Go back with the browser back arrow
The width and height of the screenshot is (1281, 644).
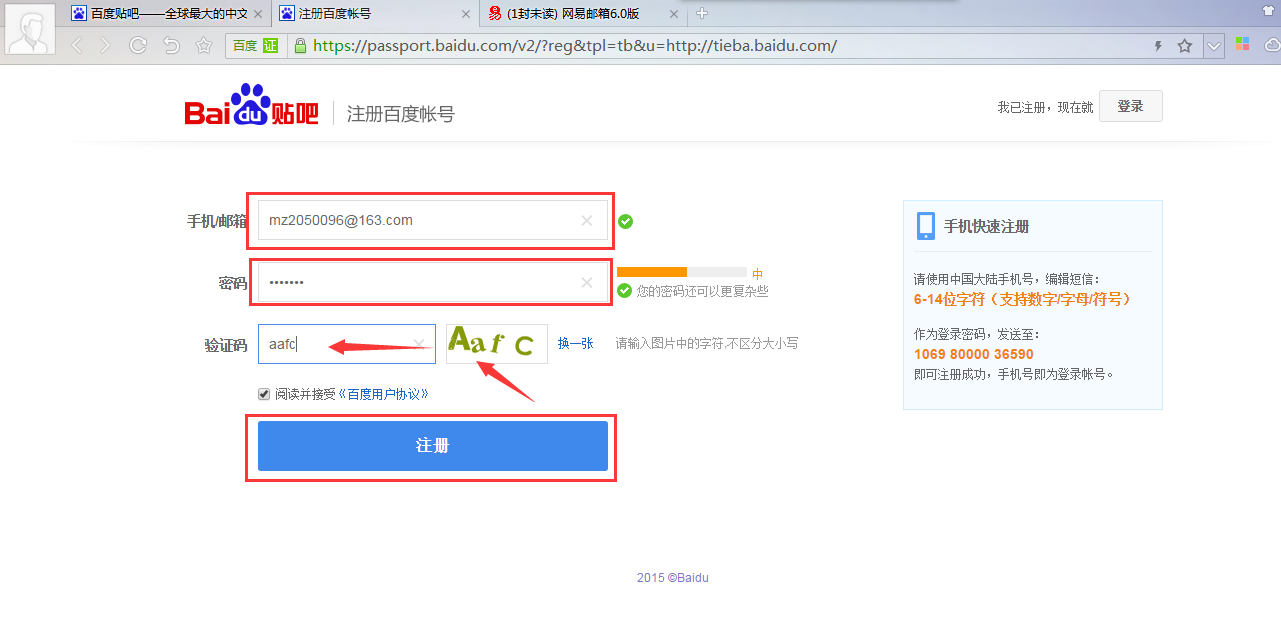point(76,45)
